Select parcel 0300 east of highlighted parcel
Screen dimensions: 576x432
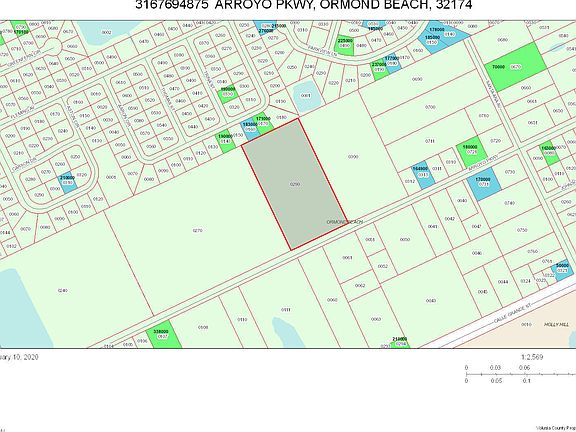tap(353, 157)
